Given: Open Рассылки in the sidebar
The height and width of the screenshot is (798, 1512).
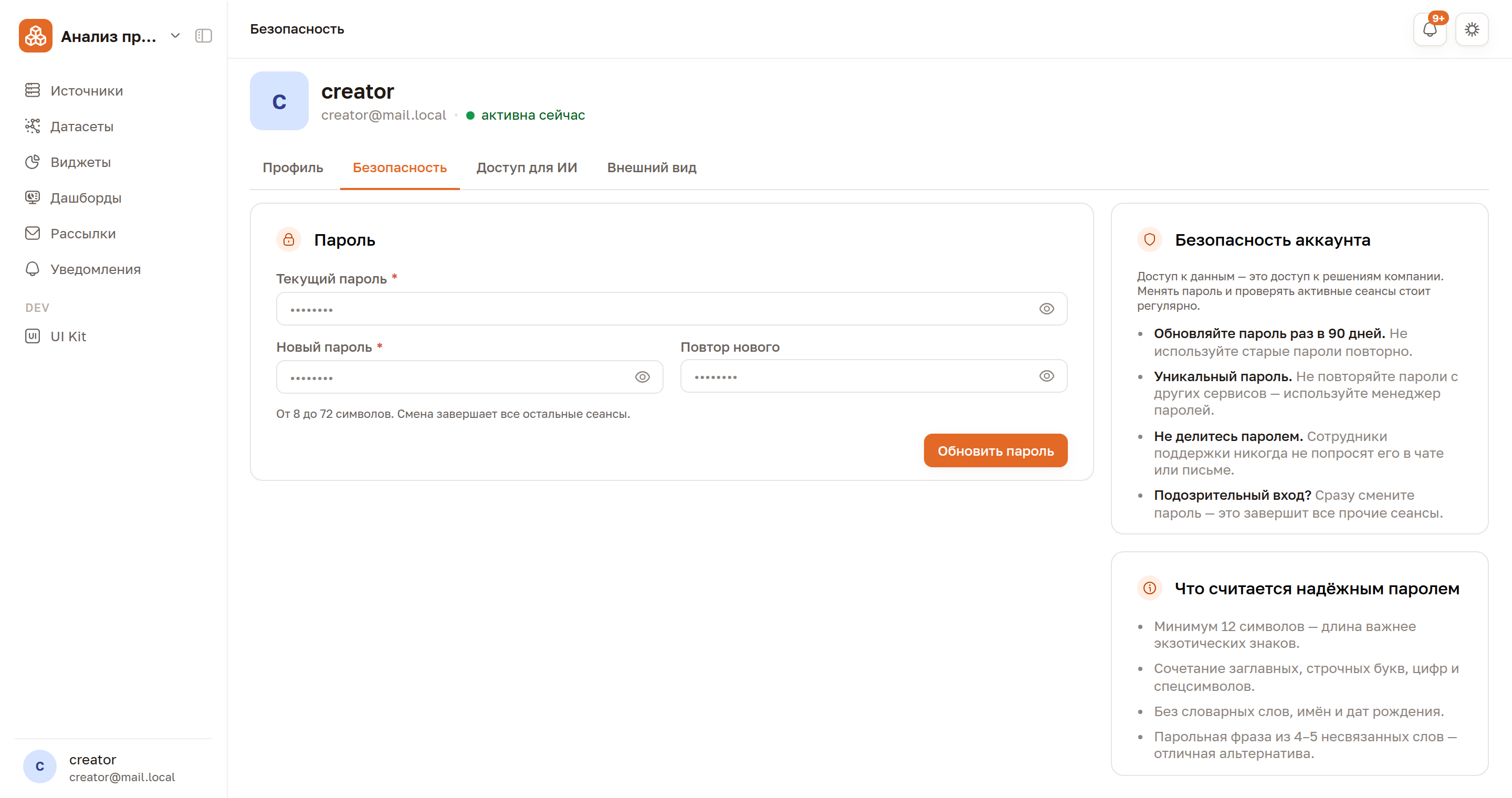Looking at the screenshot, I should click(x=113, y=234).
